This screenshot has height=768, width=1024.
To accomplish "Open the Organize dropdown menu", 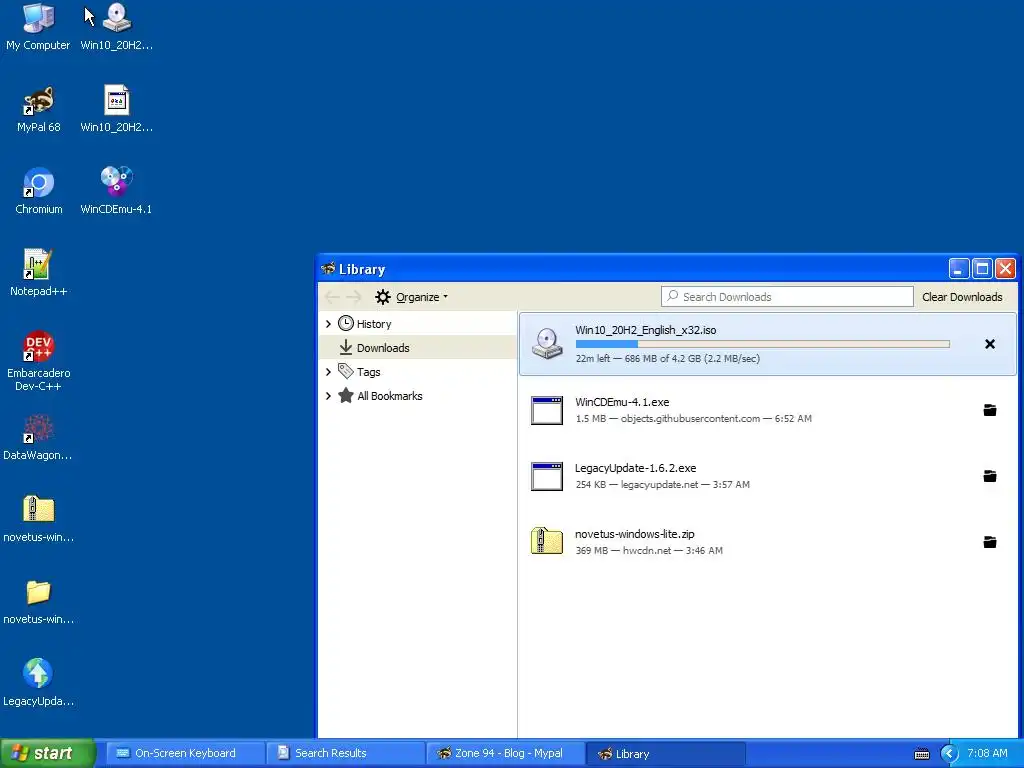I will point(411,297).
